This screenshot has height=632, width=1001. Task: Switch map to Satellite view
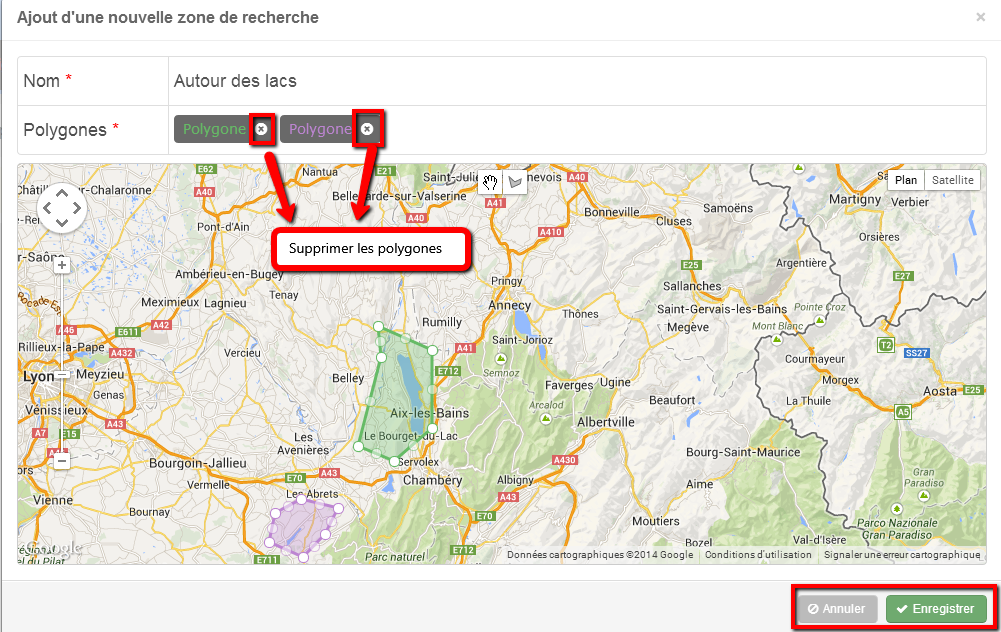[952, 180]
